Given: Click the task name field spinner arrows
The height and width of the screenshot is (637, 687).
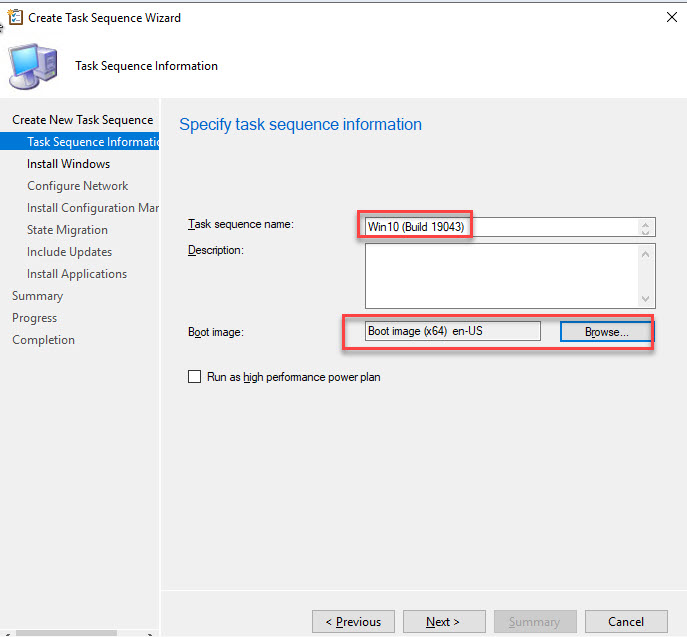Looking at the screenshot, I should pos(646,227).
